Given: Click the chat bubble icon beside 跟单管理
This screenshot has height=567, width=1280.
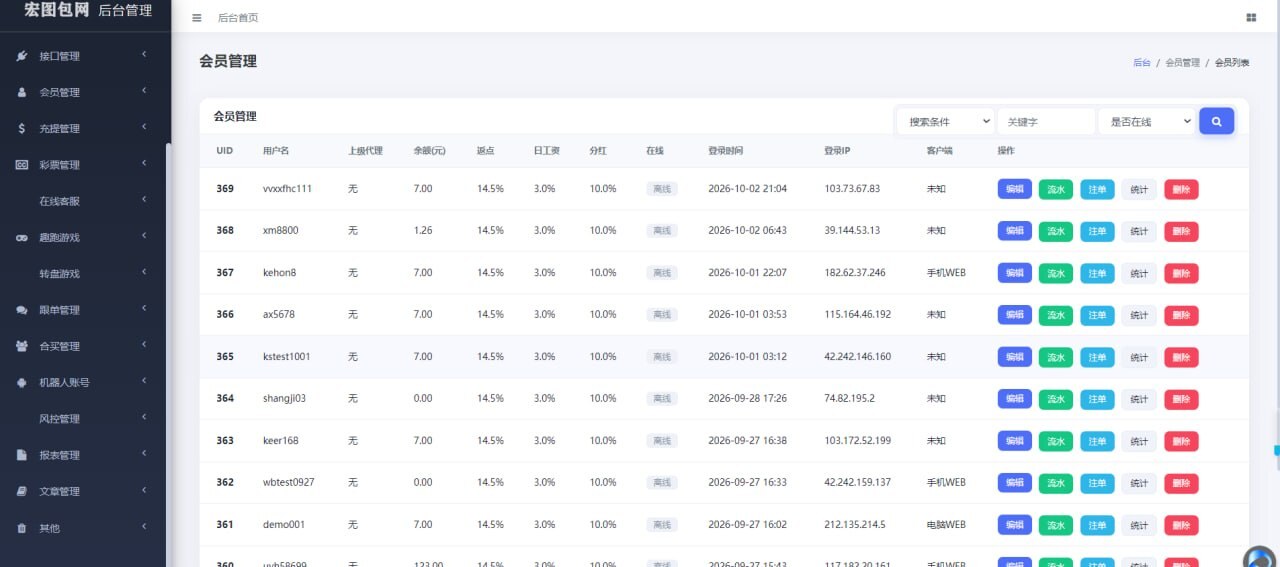Looking at the screenshot, I should point(22,310).
